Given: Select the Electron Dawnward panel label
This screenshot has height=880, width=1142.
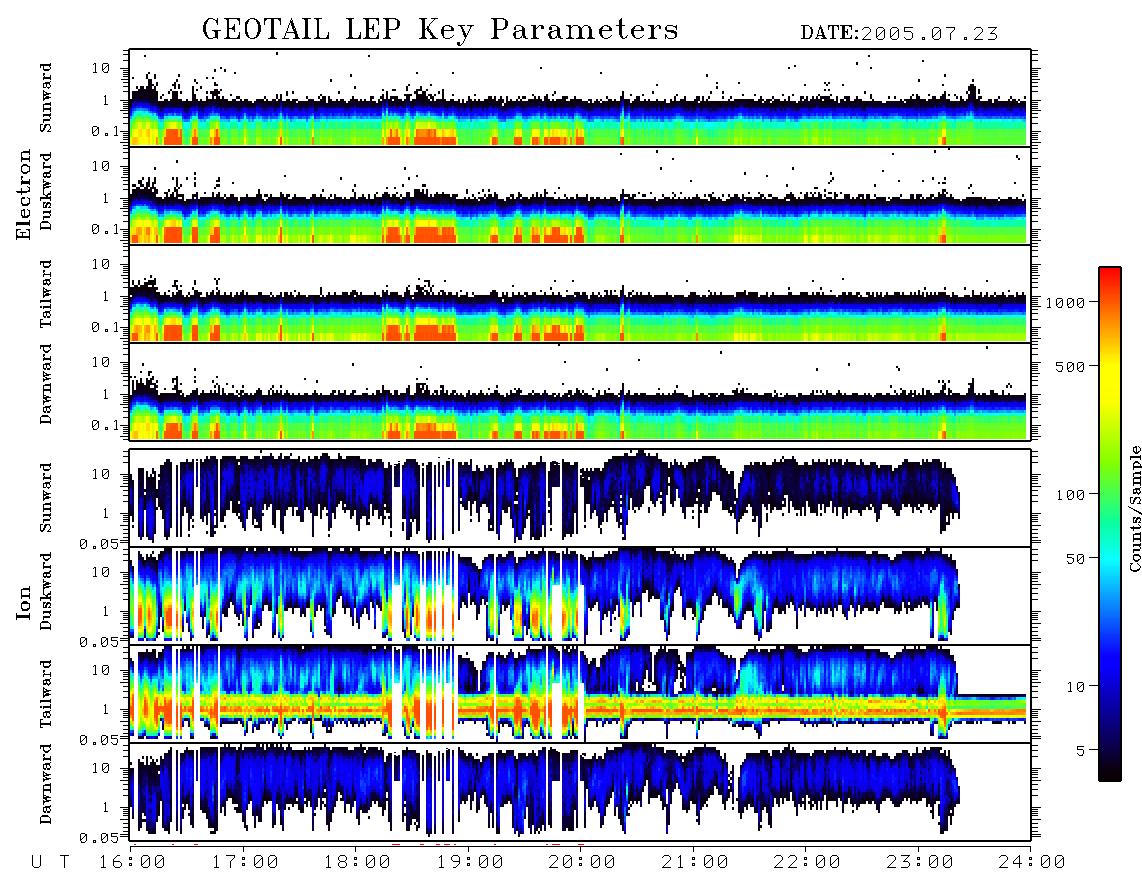Looking at the screenshot, I should 46,384.
